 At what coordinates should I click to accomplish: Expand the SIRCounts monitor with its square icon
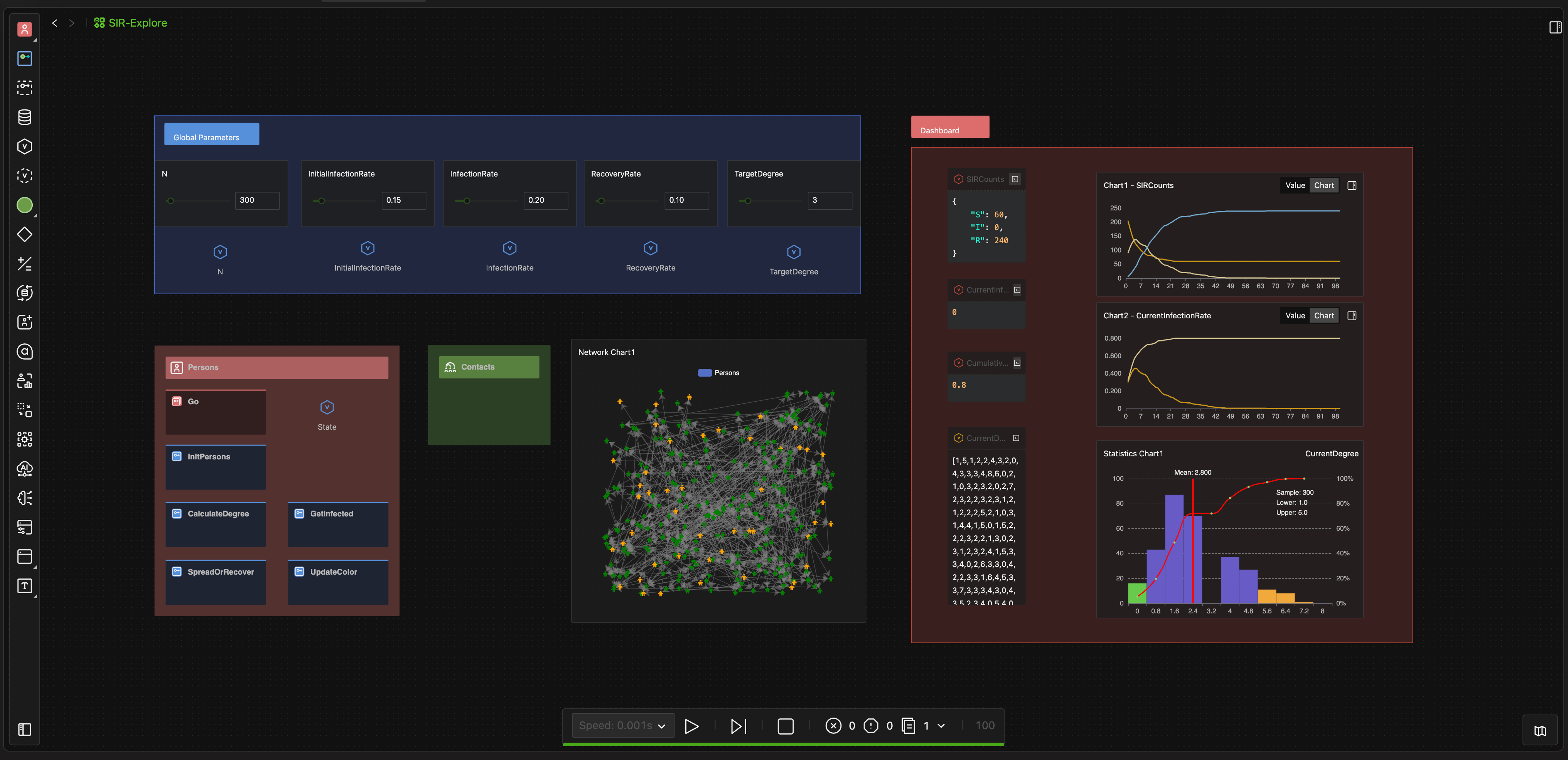click(x=1015, y=180)
